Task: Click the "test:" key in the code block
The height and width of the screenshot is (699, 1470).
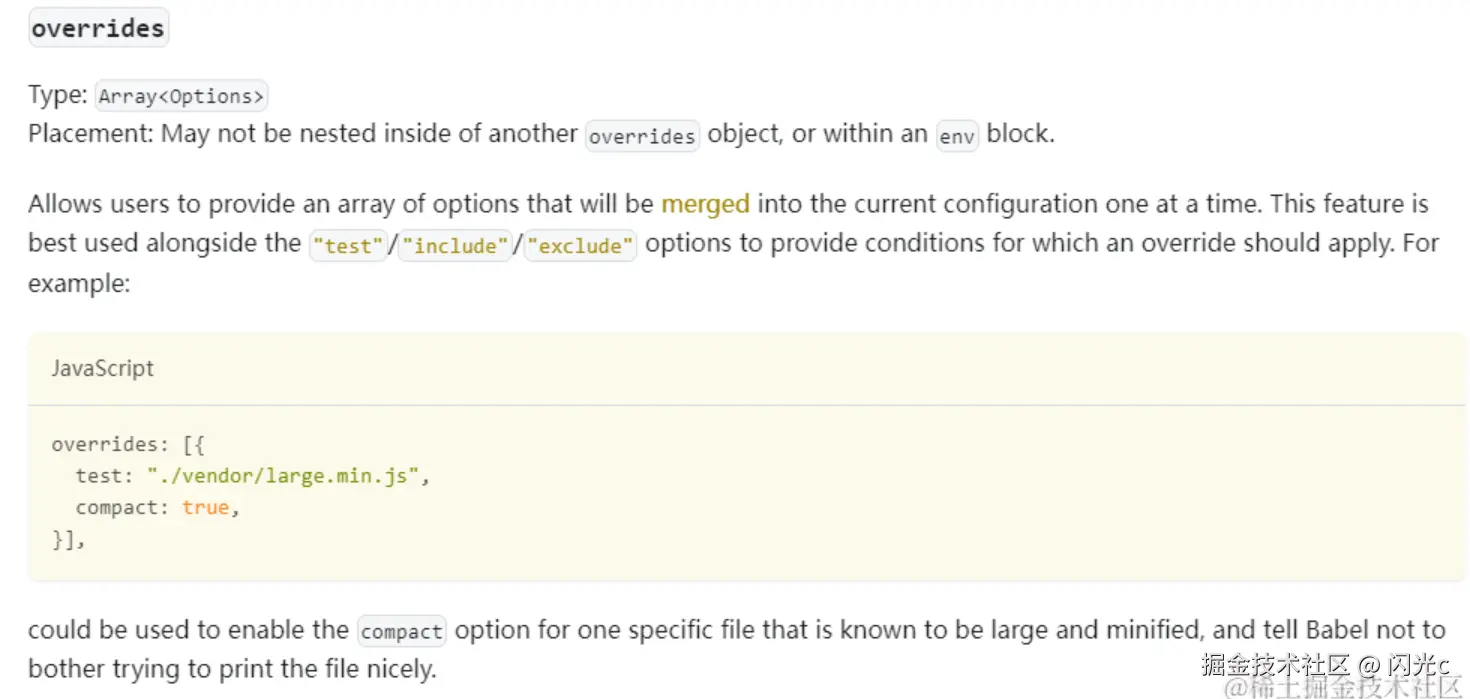Action: coord(104,476)
